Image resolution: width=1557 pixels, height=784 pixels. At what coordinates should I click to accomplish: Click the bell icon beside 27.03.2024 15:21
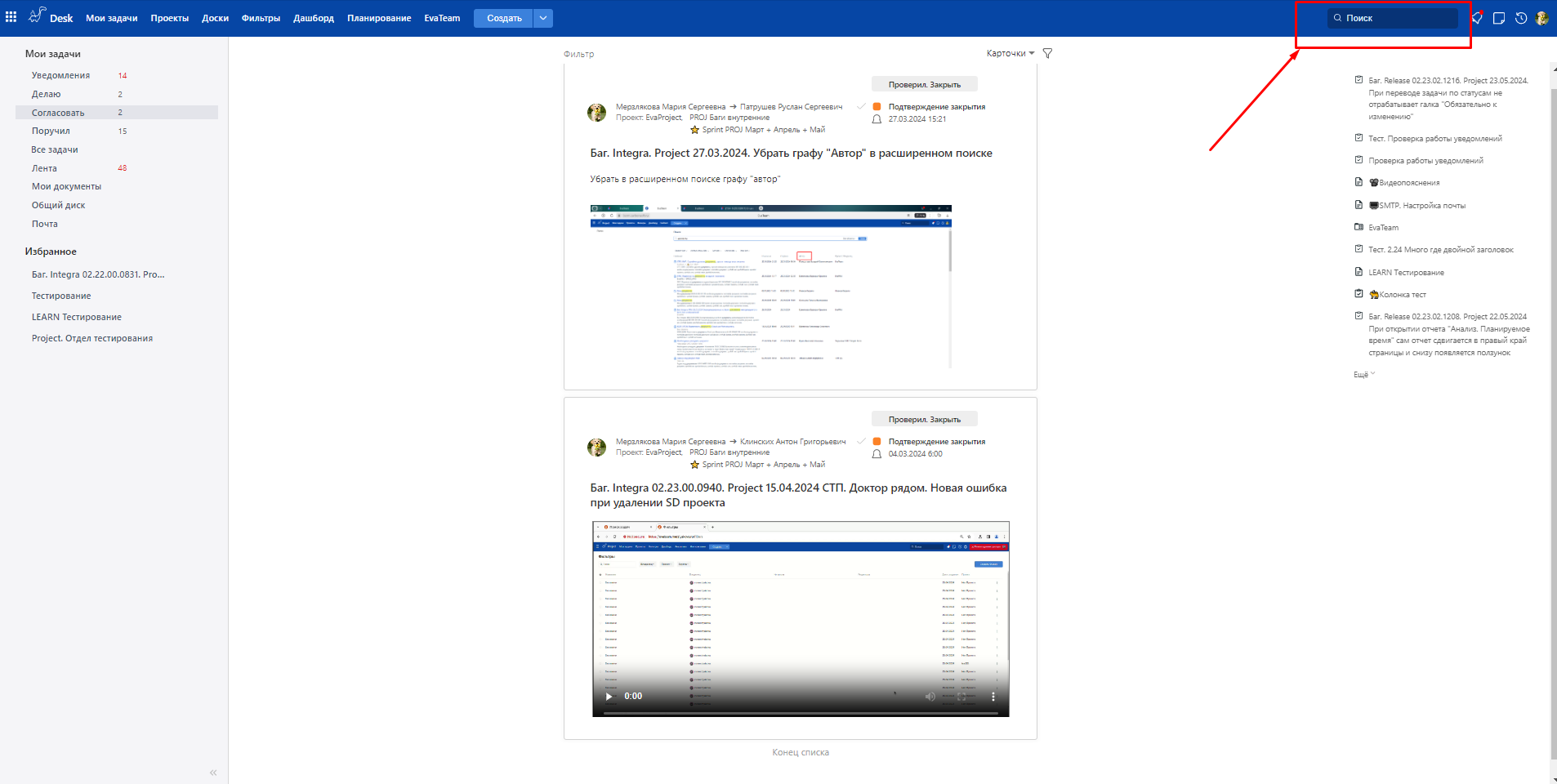[x=877, y=119]
